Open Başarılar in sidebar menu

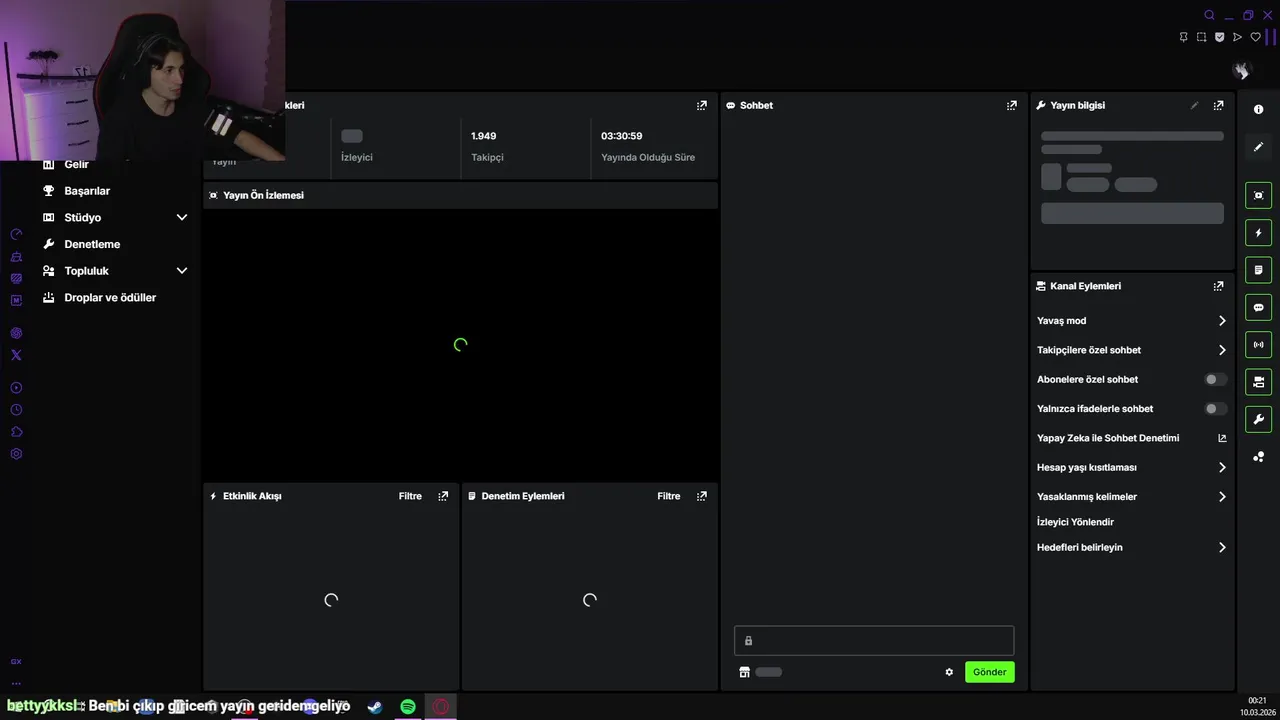point(87,191)
